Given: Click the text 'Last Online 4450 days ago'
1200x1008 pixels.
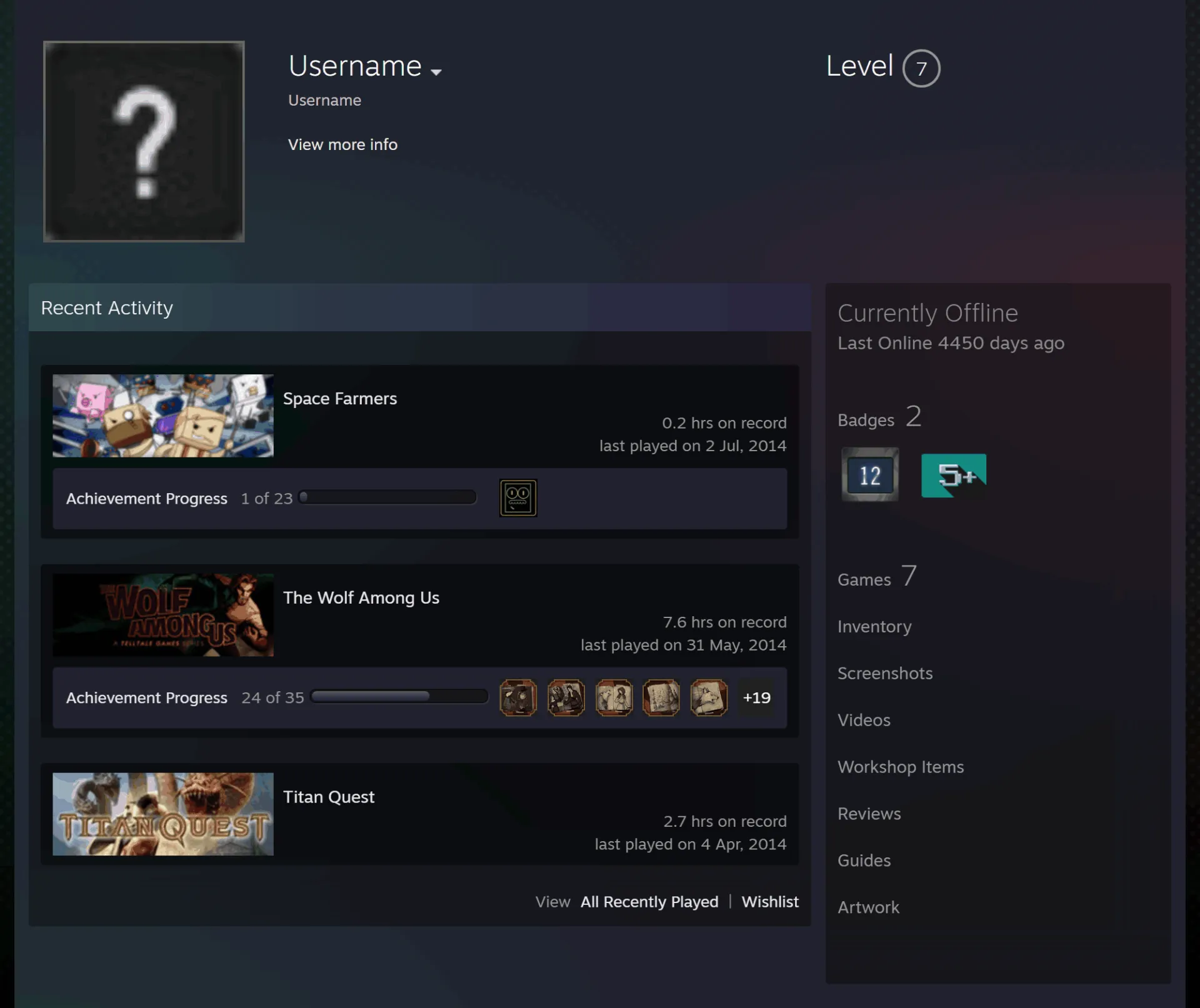Looking at the screenshot, I should pyautogui.click(x=951, y=343).
